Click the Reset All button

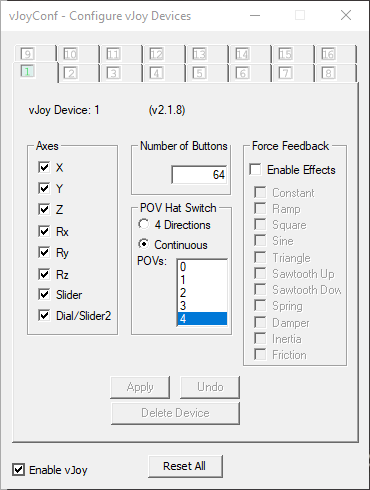coord(185,466)
